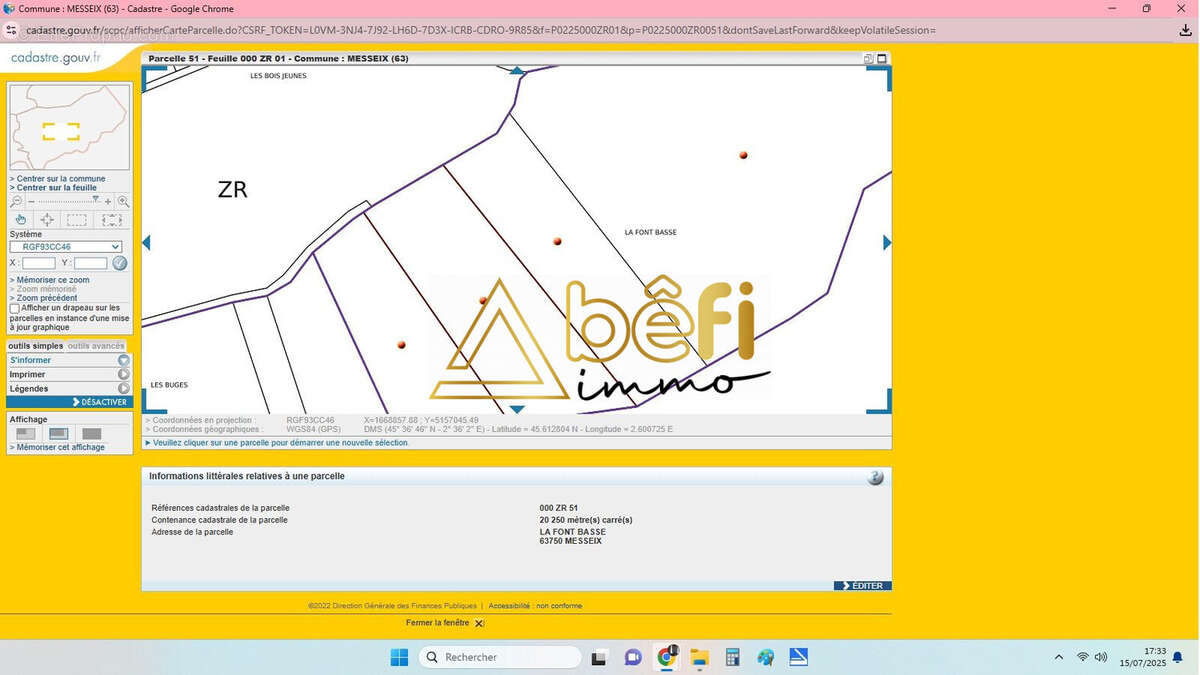The height and width of the screenshot is (675, 1200).
Task: Click the ÉDITER button
Action: tap(863, 586)
